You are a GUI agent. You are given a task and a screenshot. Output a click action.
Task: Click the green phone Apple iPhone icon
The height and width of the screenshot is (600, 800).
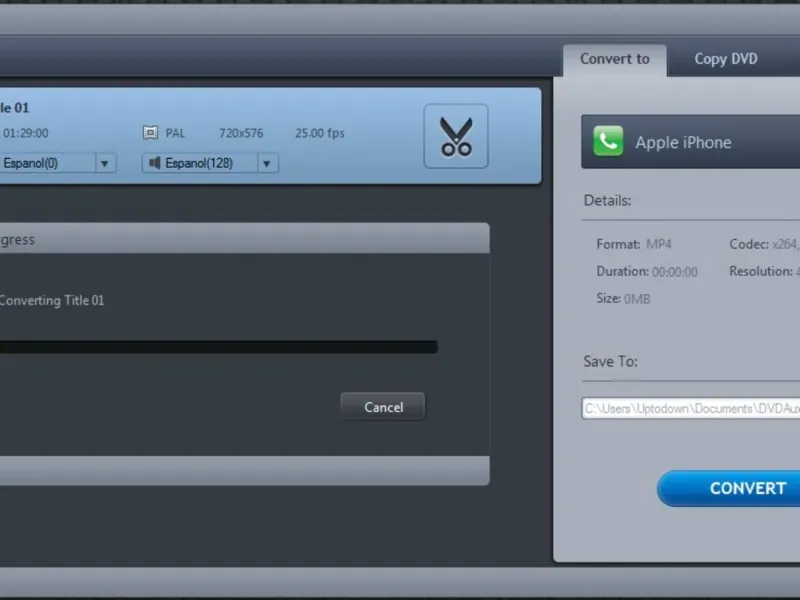pos(608,141)
